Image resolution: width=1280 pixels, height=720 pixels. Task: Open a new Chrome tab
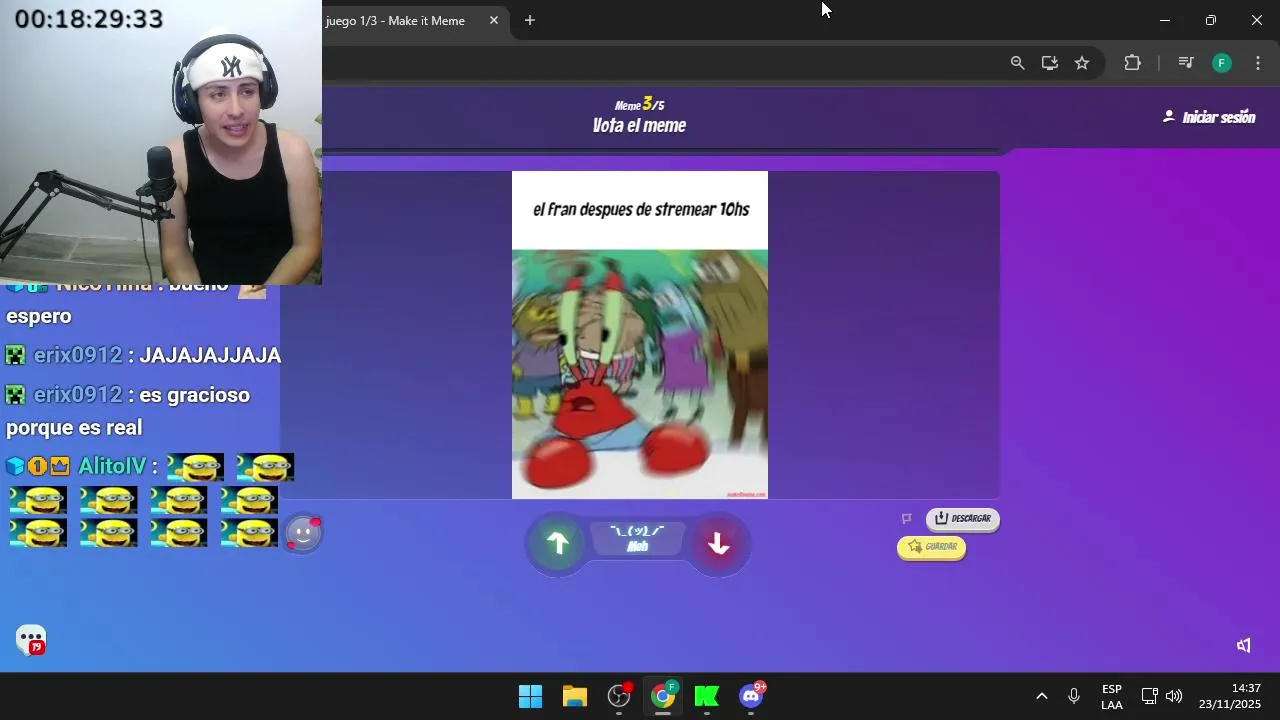530,20
